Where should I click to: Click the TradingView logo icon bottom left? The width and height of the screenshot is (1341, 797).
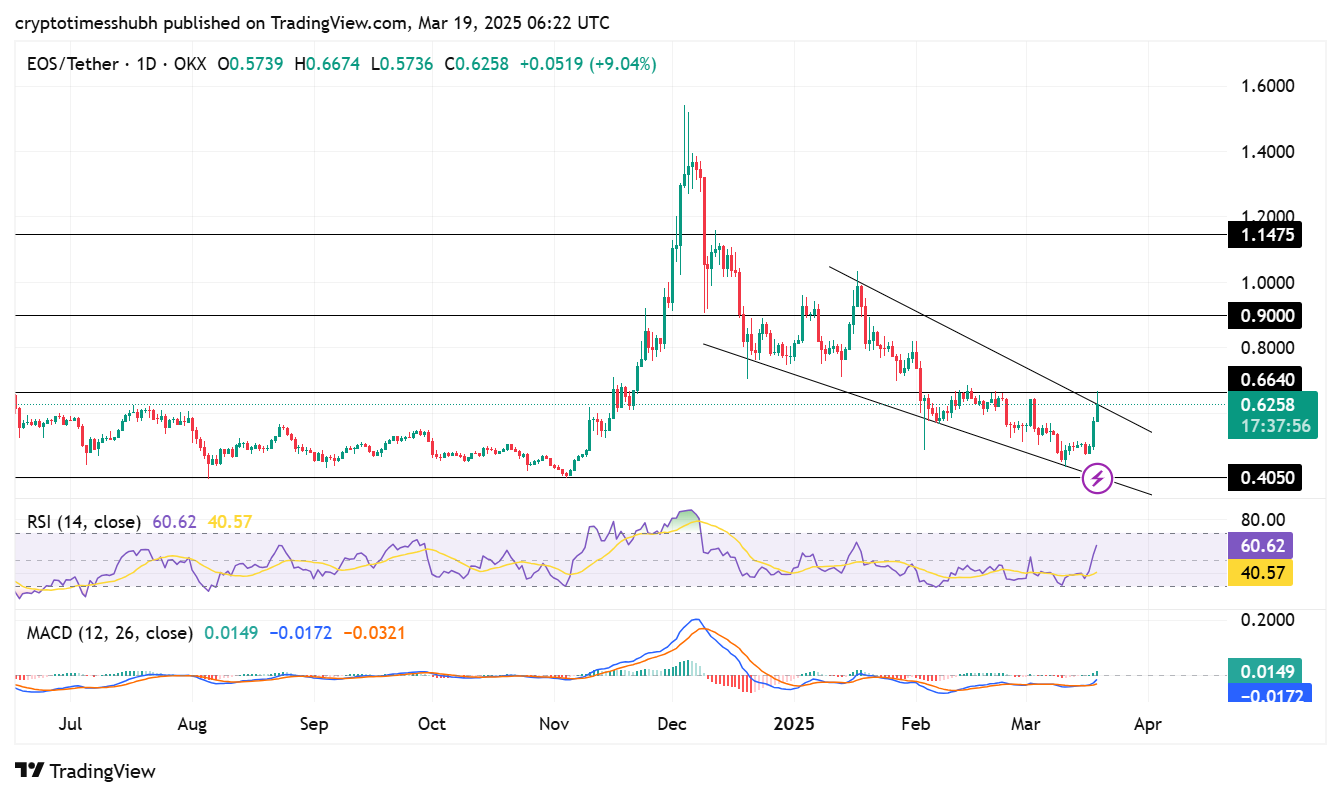point(27,771)
